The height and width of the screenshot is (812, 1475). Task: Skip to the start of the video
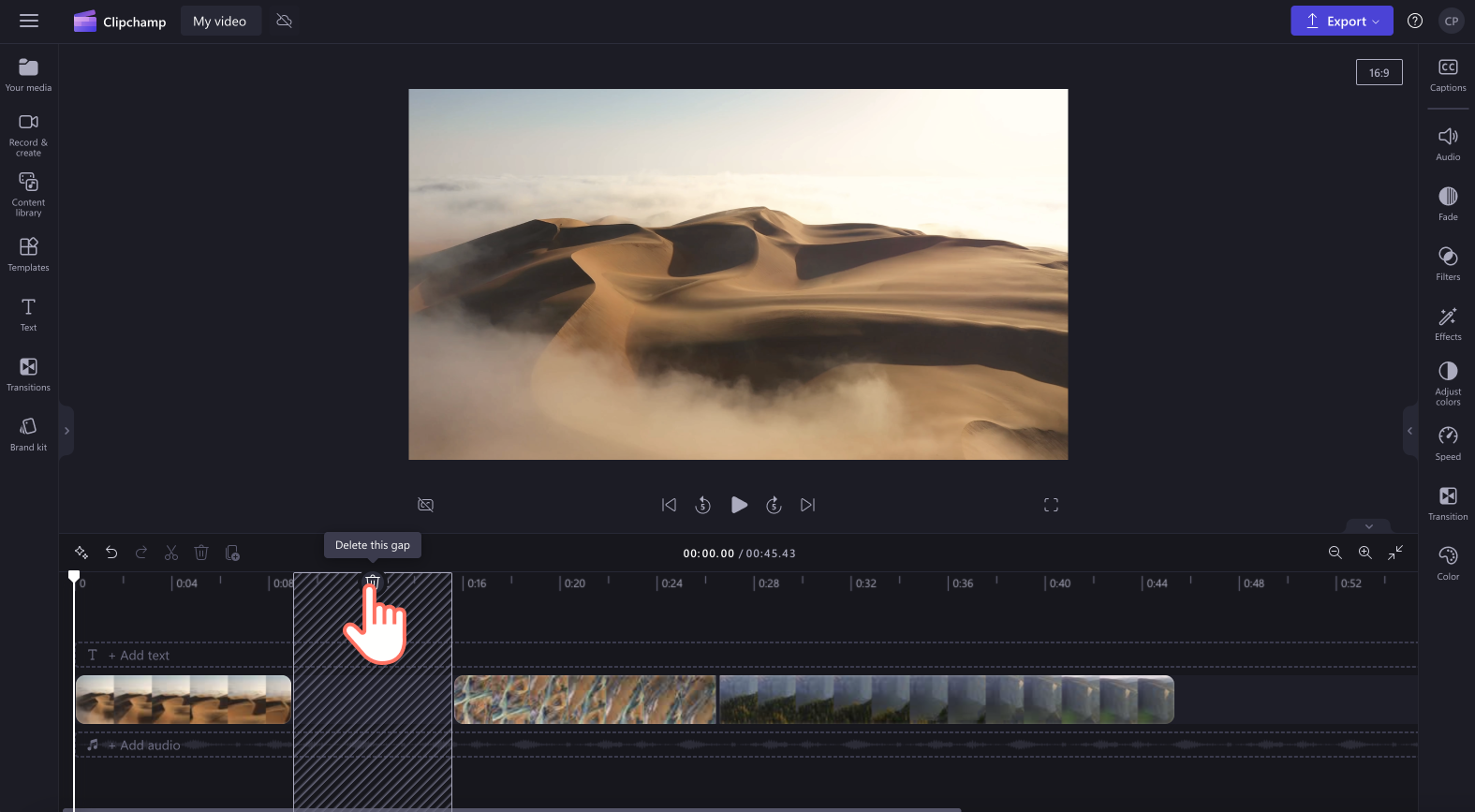[669, 505]
